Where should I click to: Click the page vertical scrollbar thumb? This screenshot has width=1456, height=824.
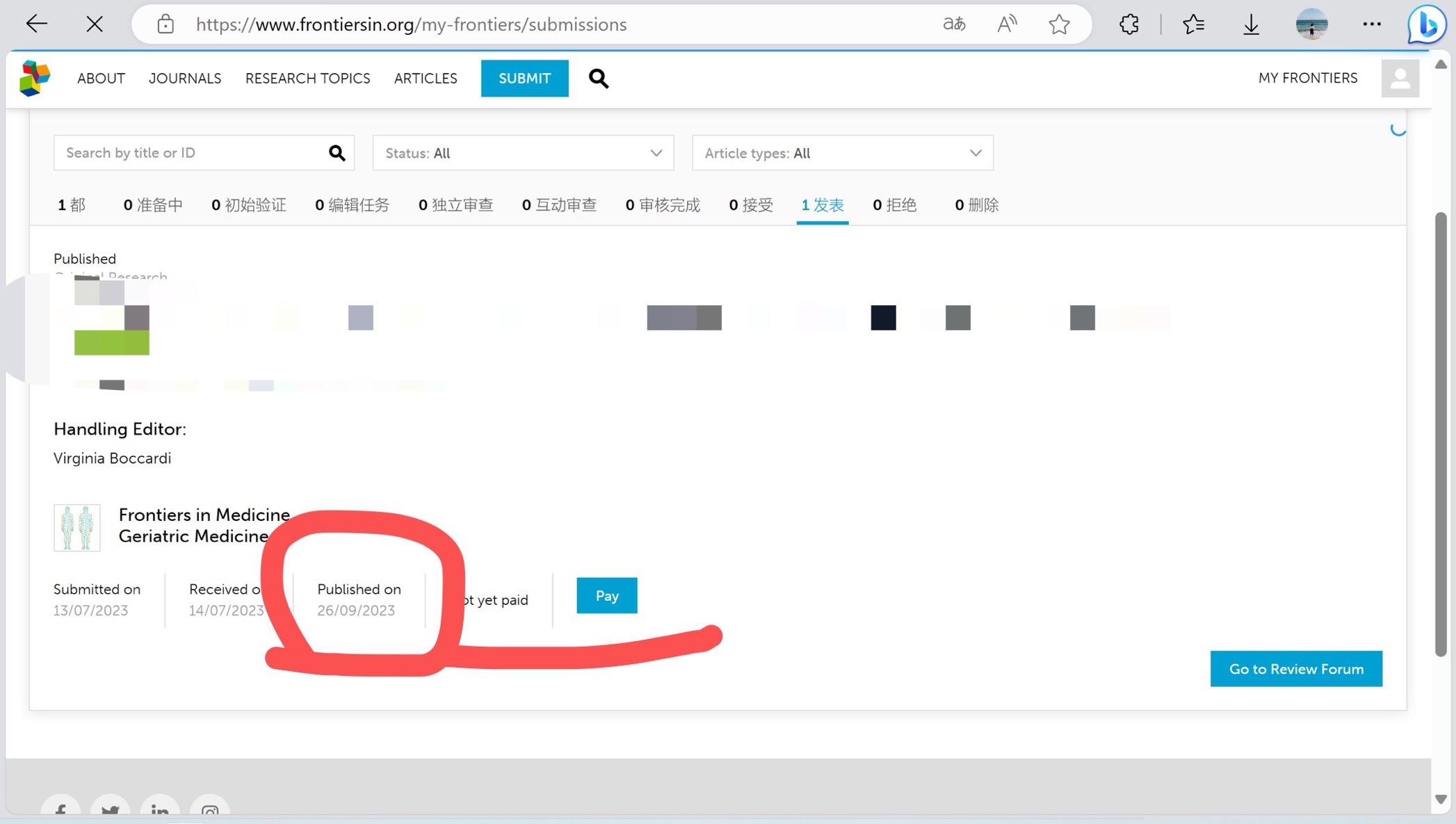pos(1441,435)
